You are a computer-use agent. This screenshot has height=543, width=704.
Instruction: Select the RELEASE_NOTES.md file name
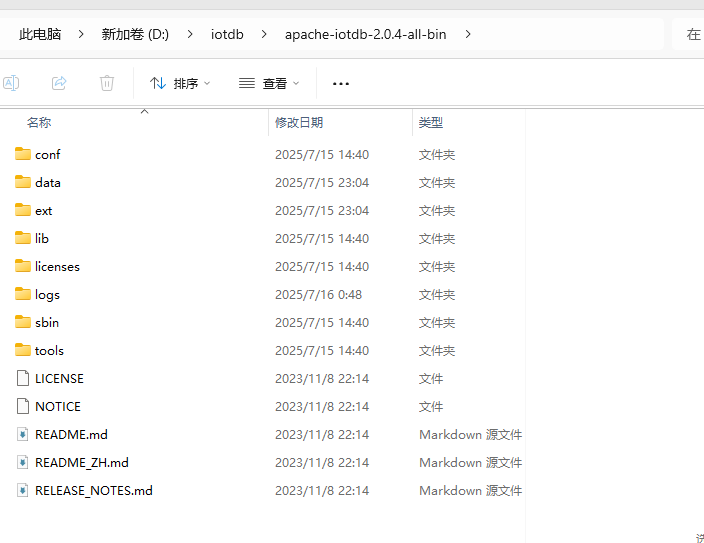pos(94,490)
